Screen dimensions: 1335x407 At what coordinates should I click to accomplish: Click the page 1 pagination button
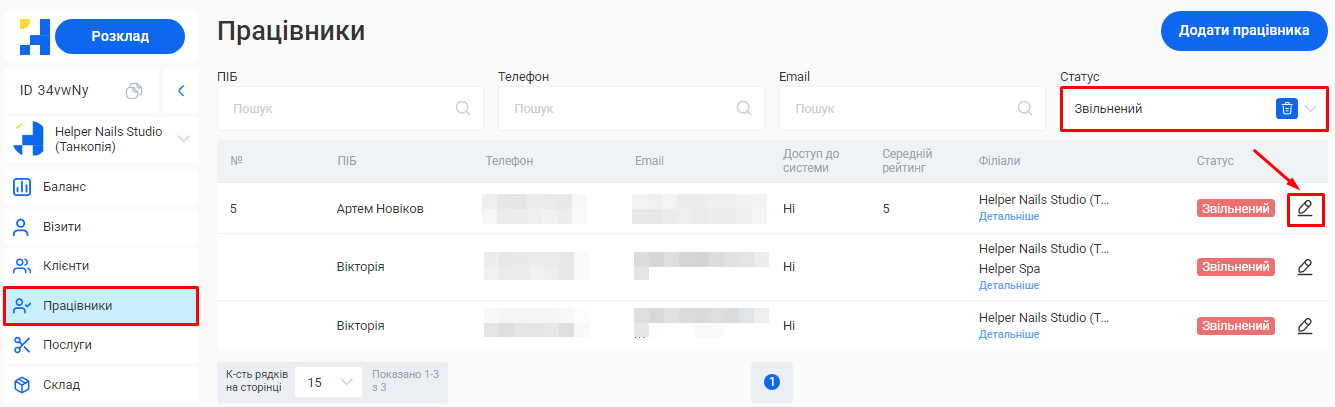tap(771, 382)
